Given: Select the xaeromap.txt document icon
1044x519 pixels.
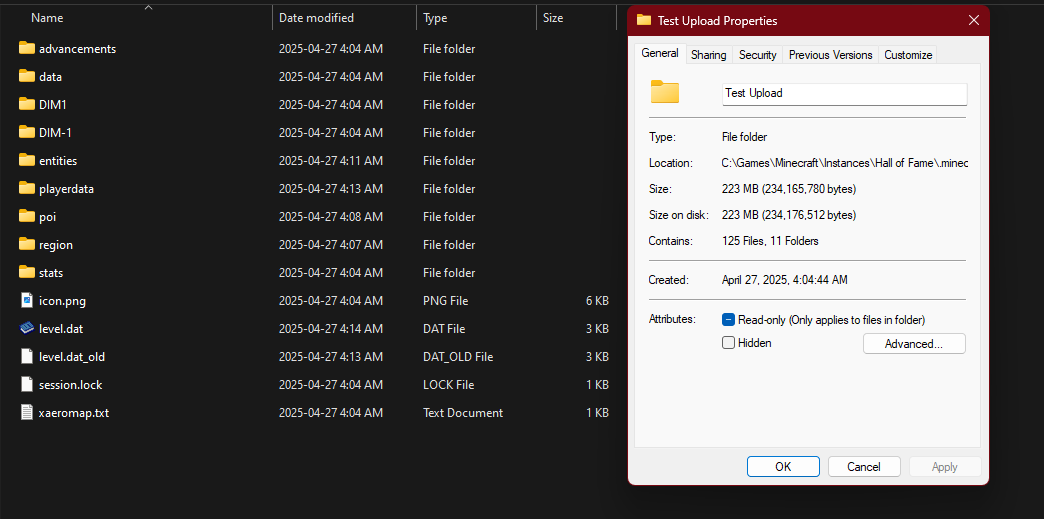Looking at the screenshot, I should click(x=27, y=412).
